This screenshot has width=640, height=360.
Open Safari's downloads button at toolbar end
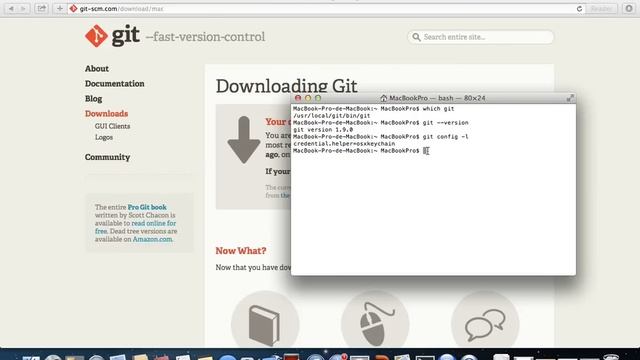tap(629, 9)
